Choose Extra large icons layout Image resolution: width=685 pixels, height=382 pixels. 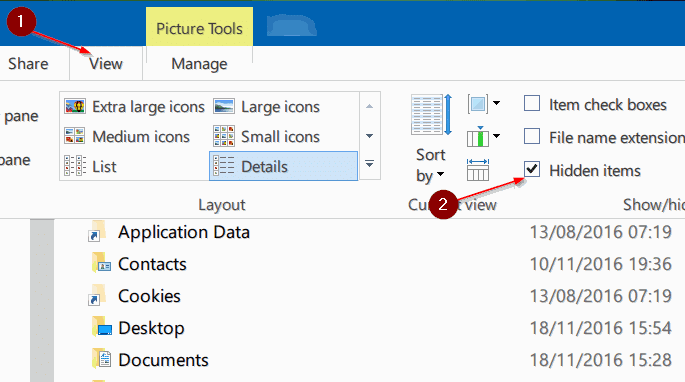(x=135, y=107)
